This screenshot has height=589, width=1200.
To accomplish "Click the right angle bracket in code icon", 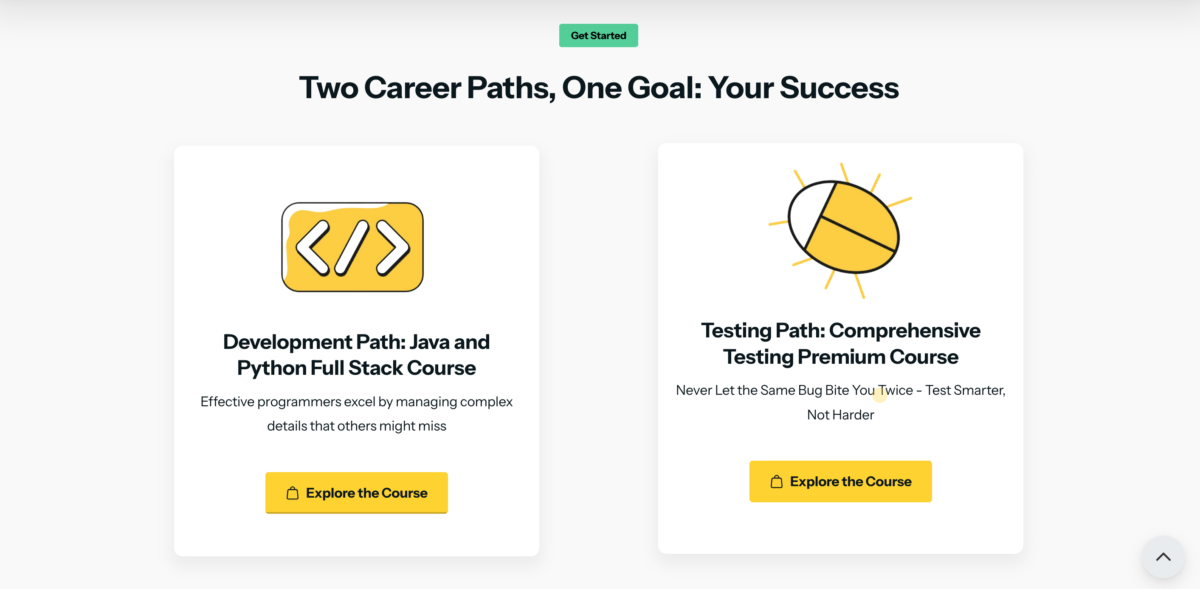I will pos(392,248).
